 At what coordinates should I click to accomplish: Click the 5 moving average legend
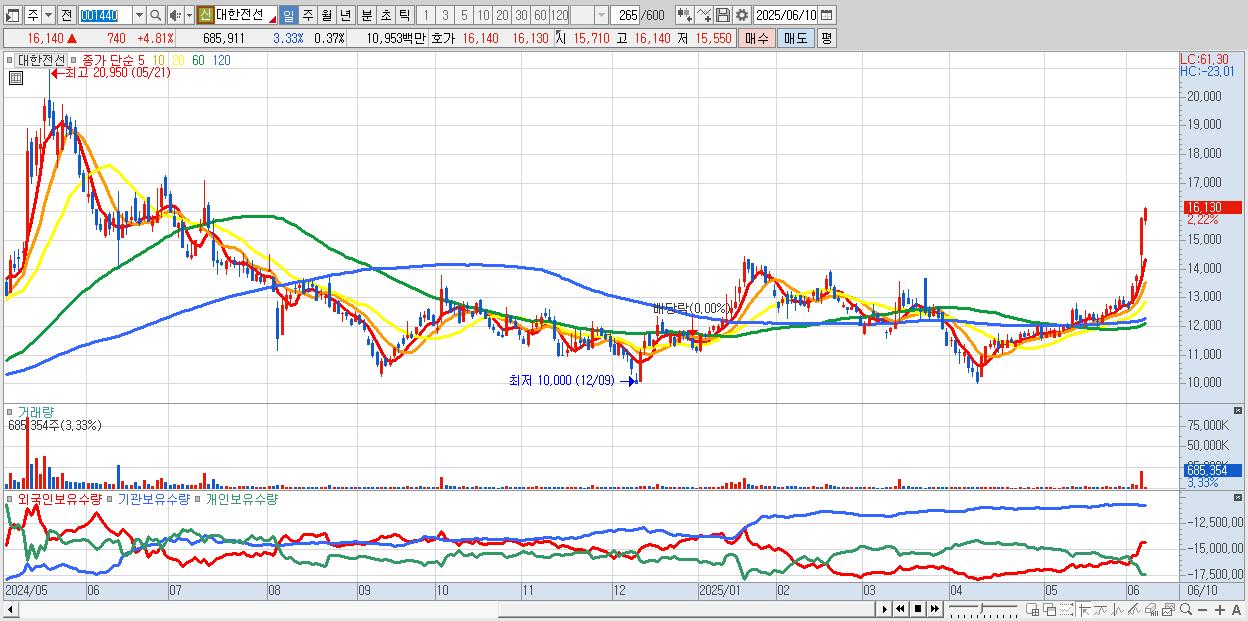pos(140,60)
